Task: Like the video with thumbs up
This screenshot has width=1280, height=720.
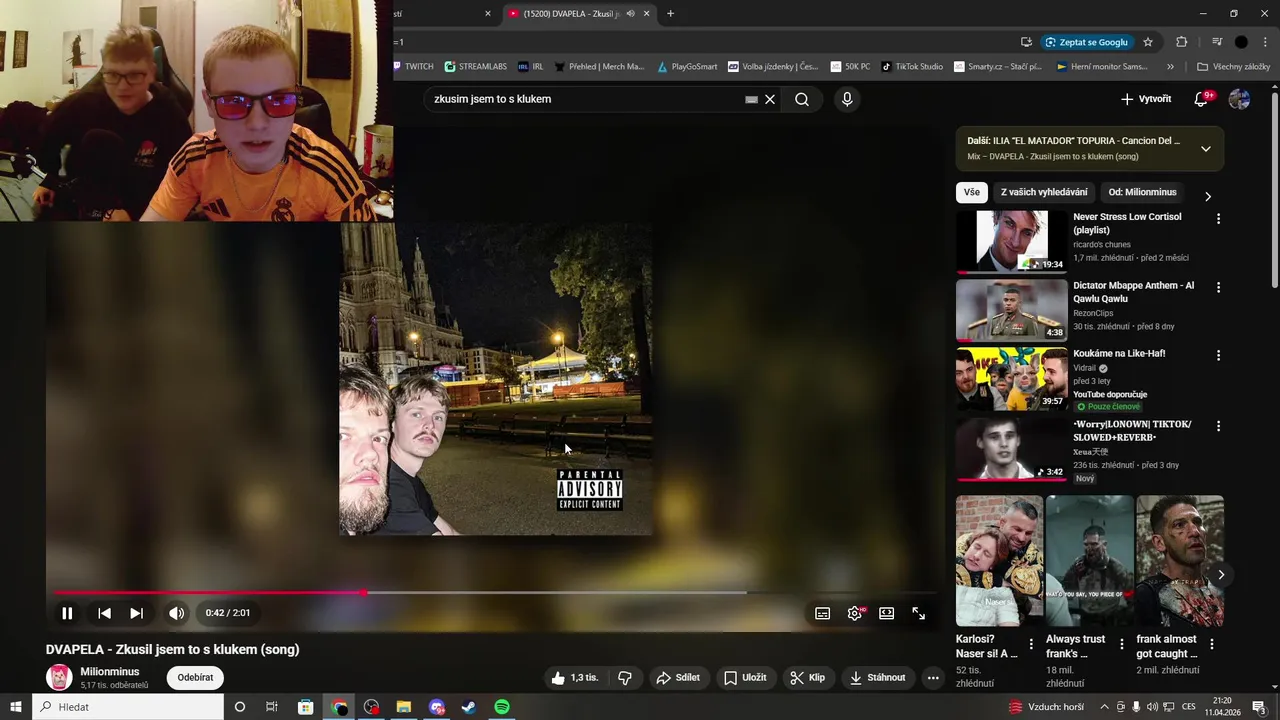Action: coord(574,677)
